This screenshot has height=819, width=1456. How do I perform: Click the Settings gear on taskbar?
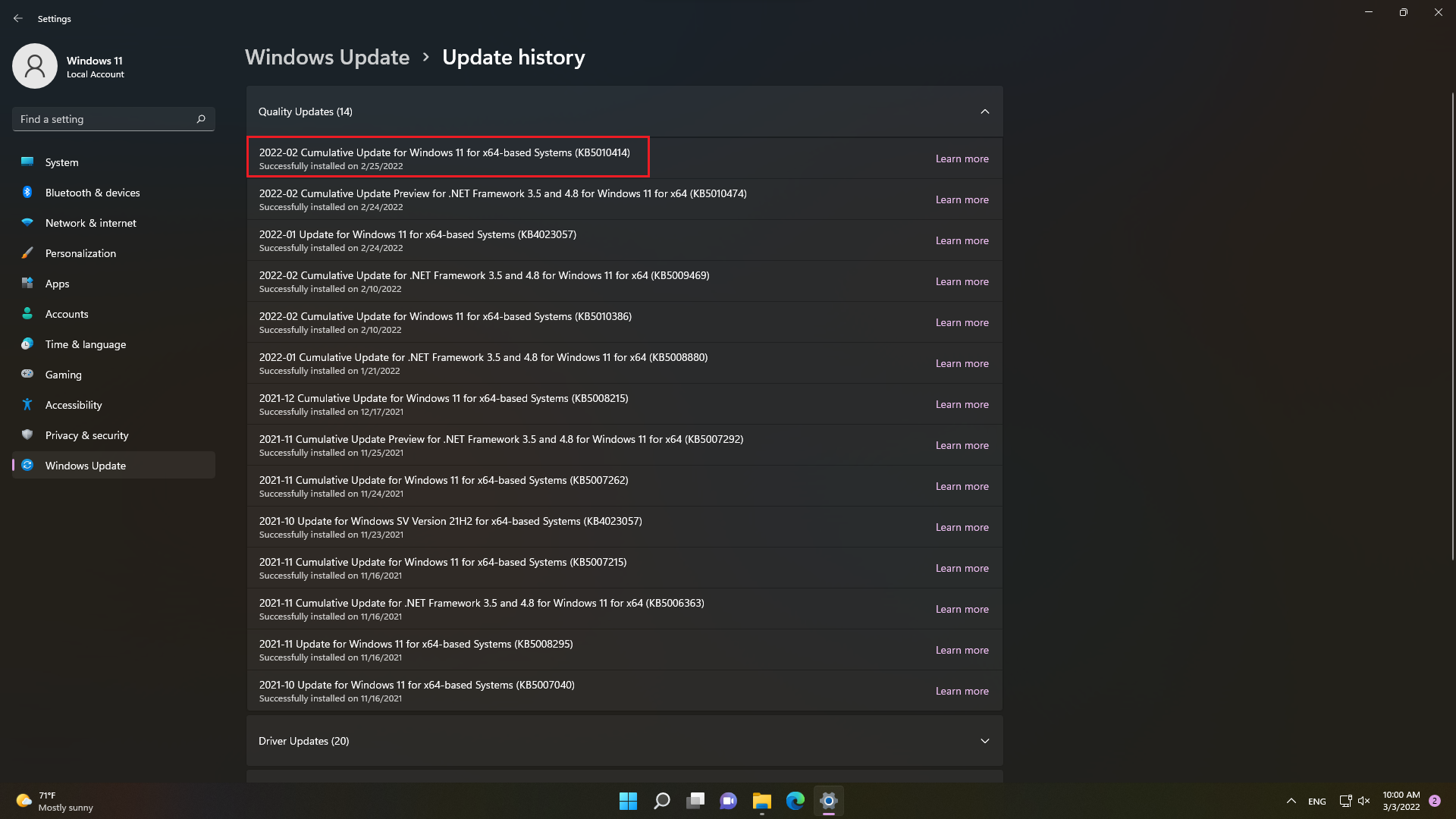[x=828, y=801]
